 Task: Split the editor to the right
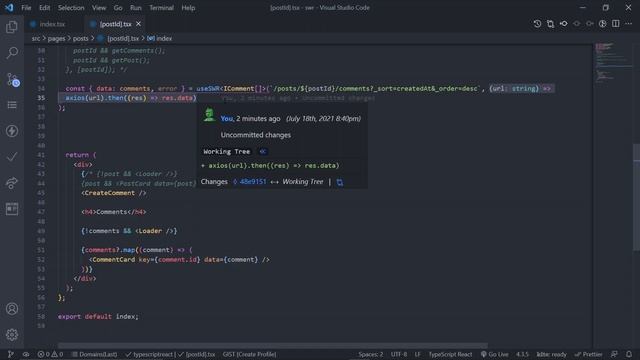616,24
